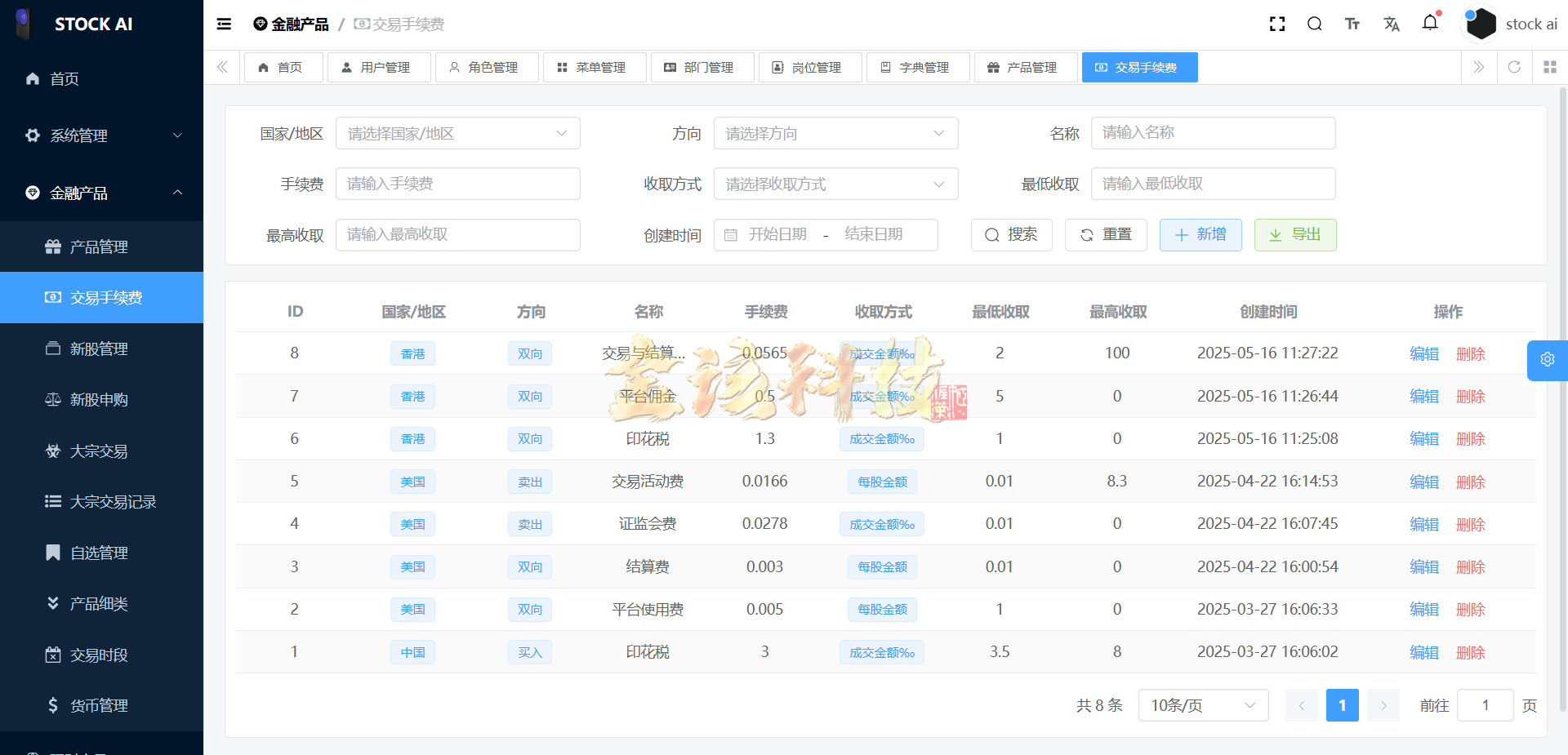Click the search magnifier icon in the header

(x=1314, y=24)
